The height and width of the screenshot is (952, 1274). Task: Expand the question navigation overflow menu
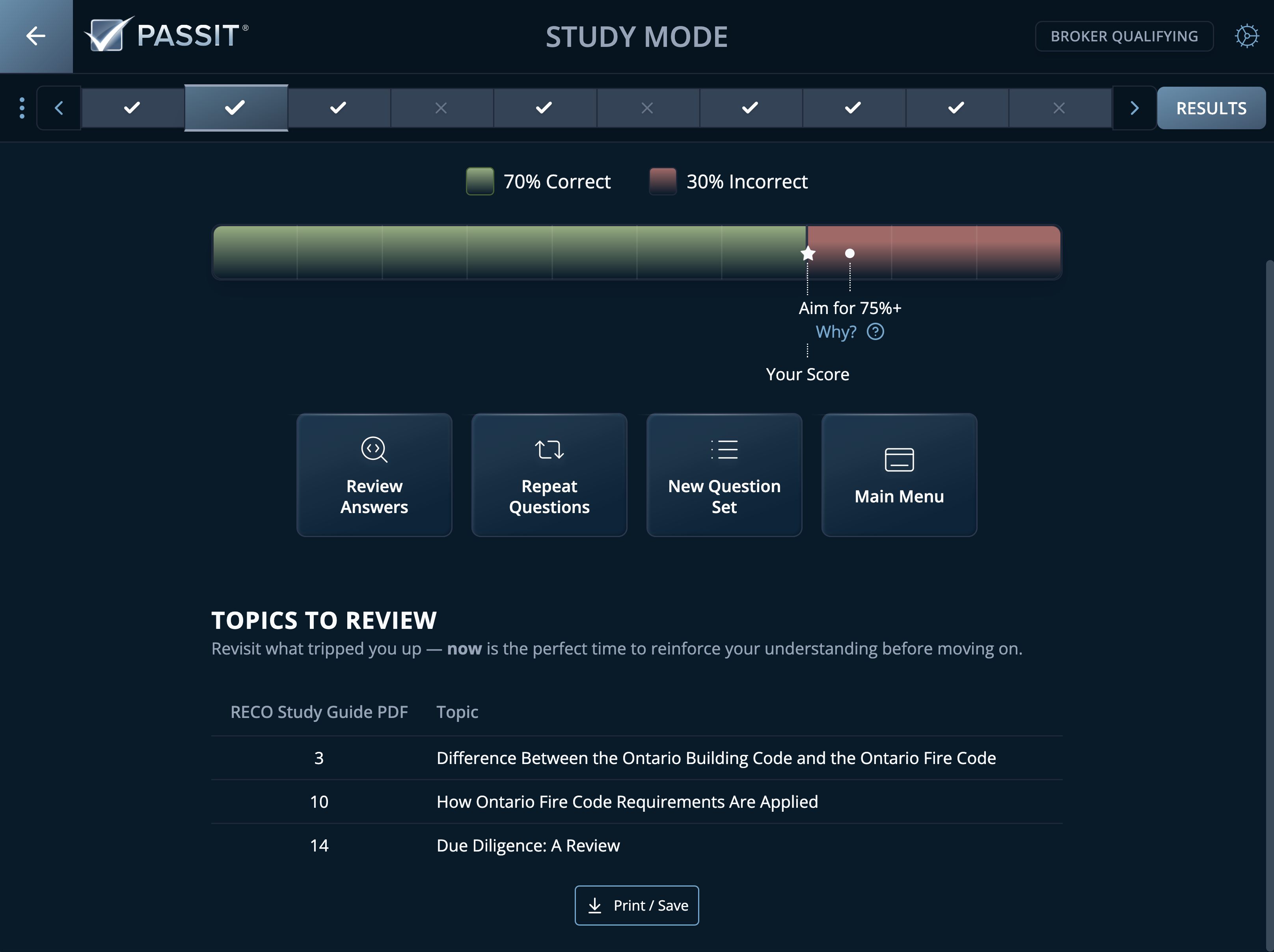click(22, 107)
